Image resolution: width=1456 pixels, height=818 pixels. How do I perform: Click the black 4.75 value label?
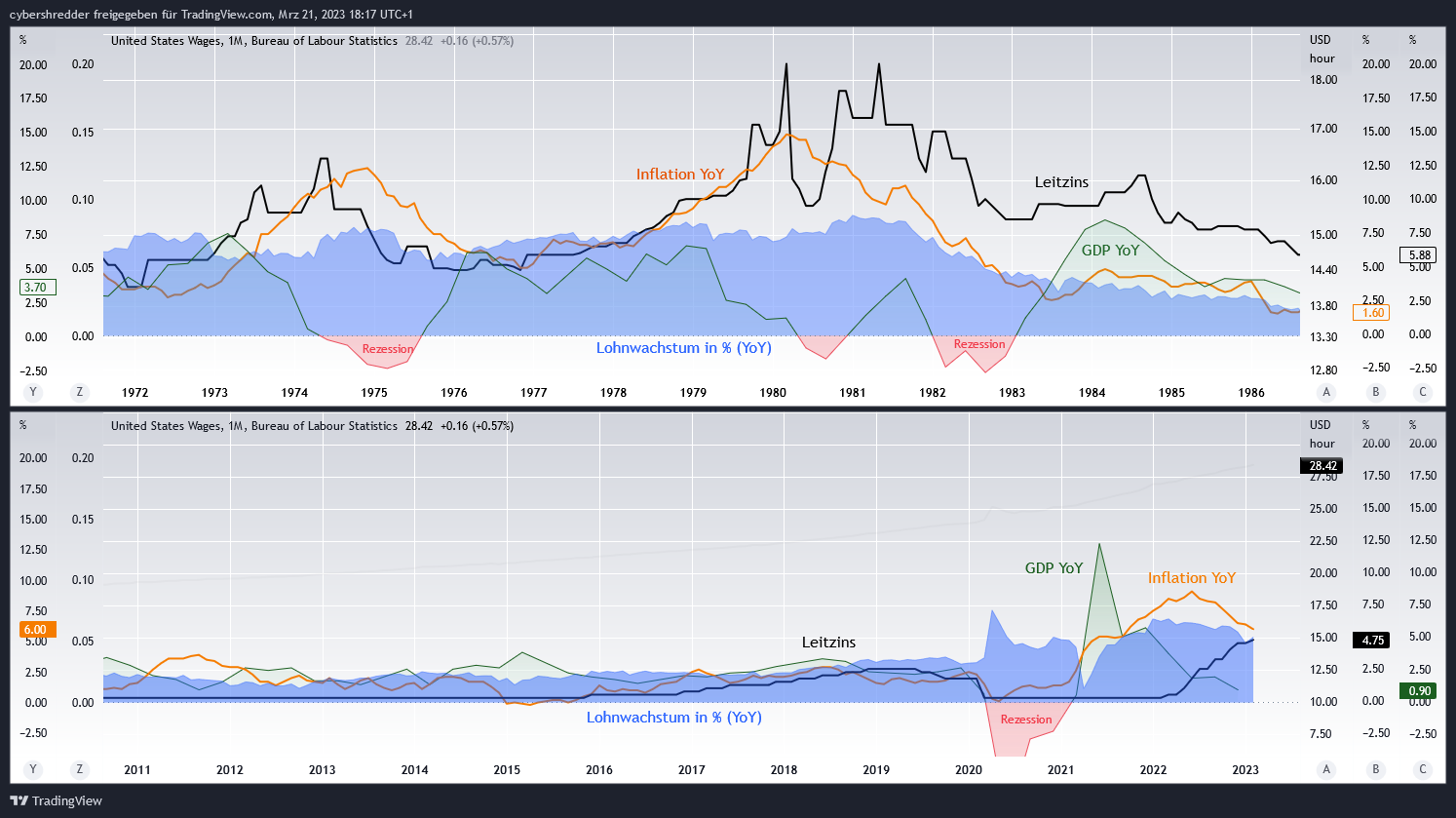coord(1371,641)
